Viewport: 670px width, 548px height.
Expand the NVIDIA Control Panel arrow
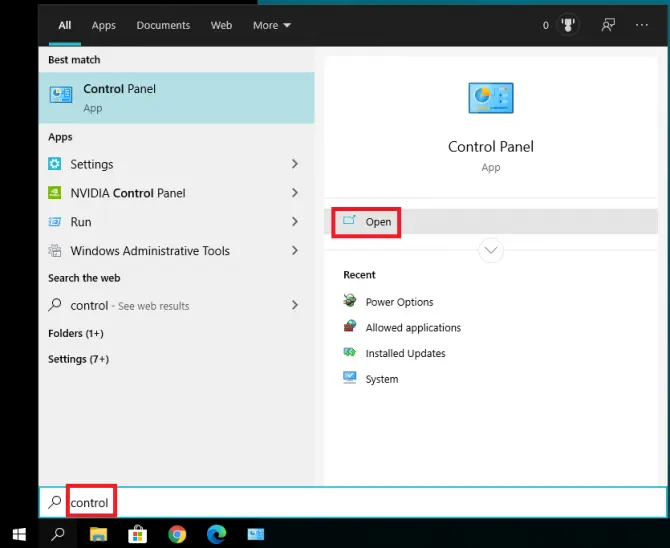point(295,193)
